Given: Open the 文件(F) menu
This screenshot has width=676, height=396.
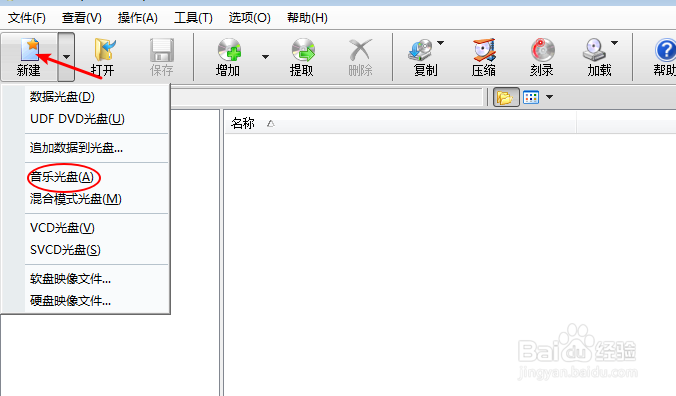Looking at the screenshot, I should (x=27, y=18).
